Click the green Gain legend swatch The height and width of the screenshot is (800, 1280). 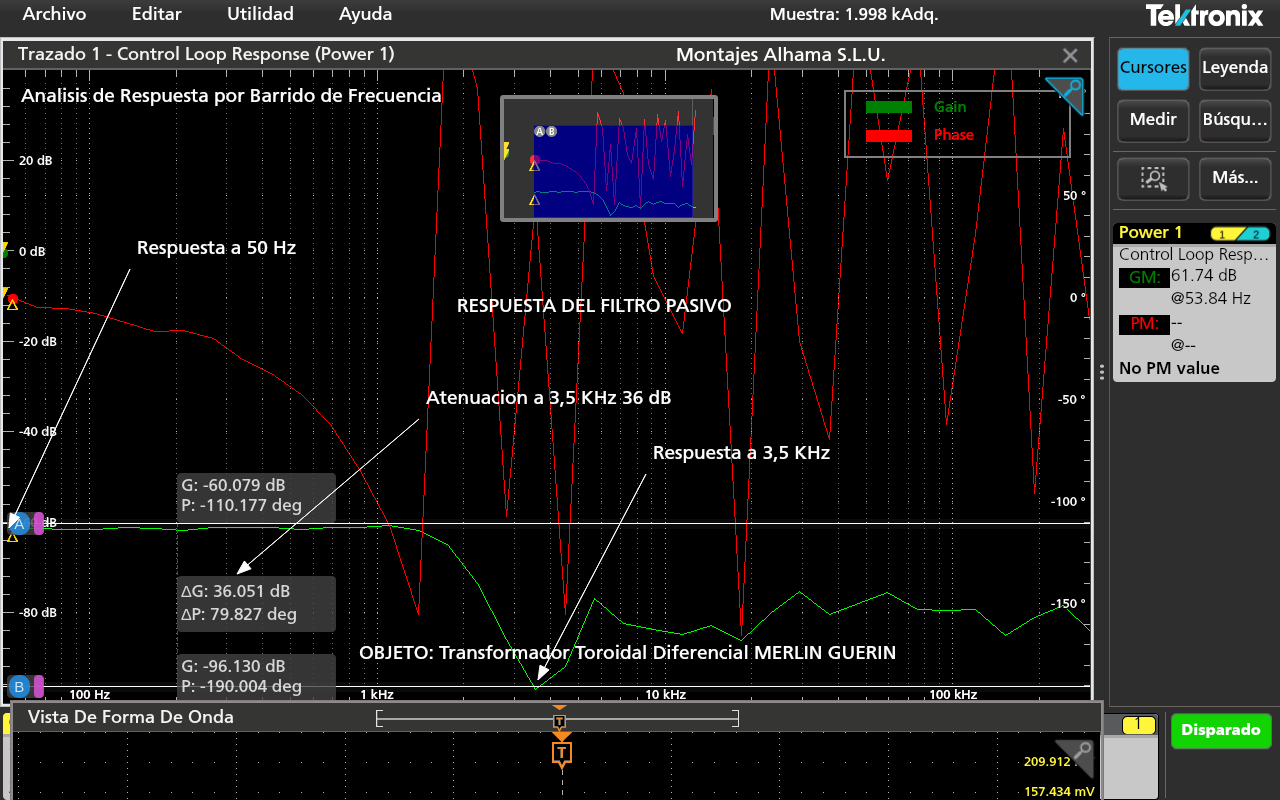888,107
